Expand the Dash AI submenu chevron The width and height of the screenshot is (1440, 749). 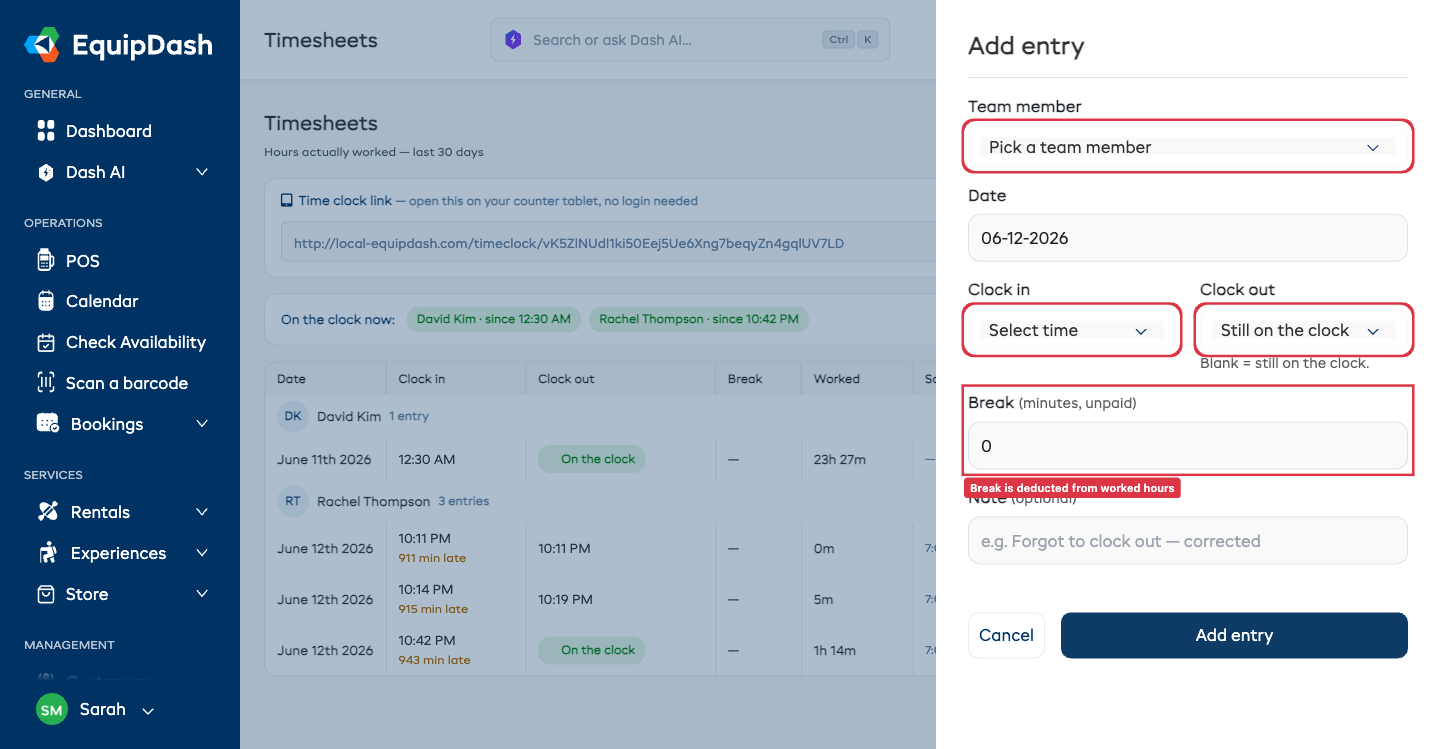click(x=202, y=172)
